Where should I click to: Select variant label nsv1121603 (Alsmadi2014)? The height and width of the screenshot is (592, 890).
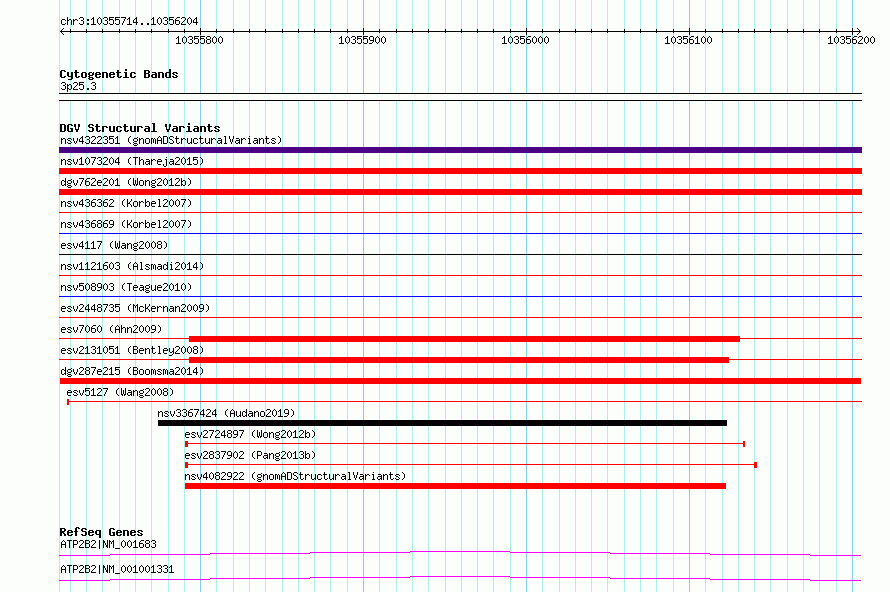coord(132,266)
